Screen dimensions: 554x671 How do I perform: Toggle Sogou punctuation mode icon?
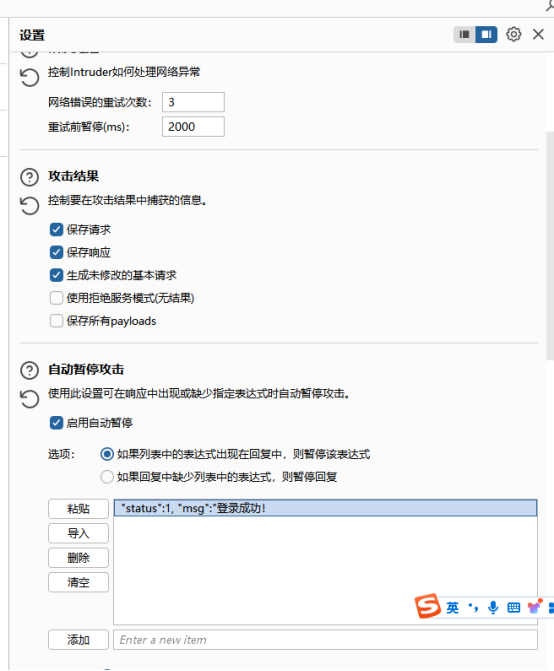tap(473, 607)
